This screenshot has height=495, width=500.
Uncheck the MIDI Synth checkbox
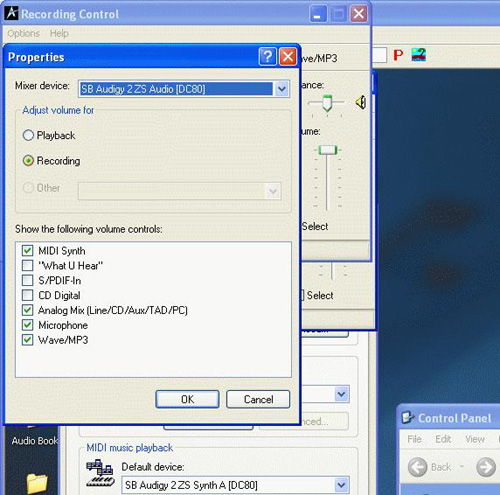tap(27, 251)
